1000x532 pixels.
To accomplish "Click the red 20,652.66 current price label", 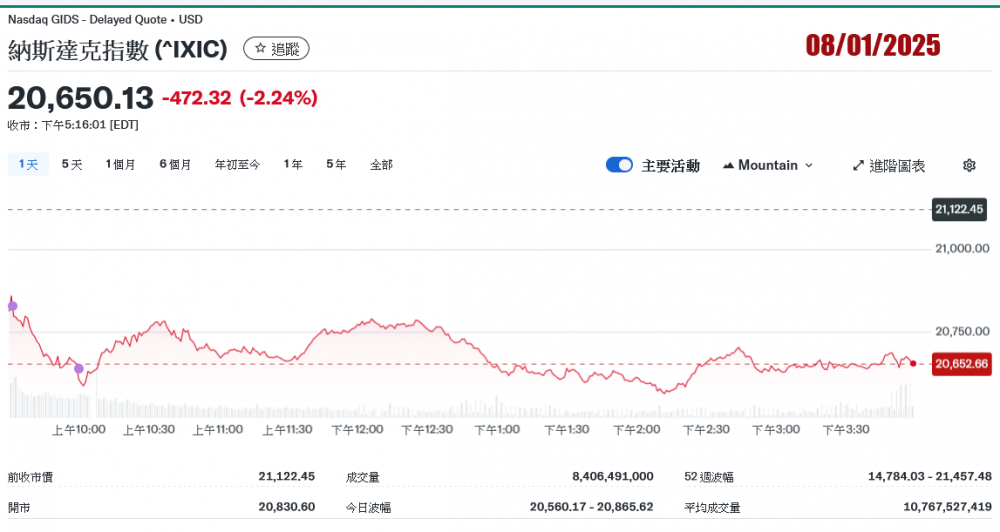I will click(x=960, y=364).
